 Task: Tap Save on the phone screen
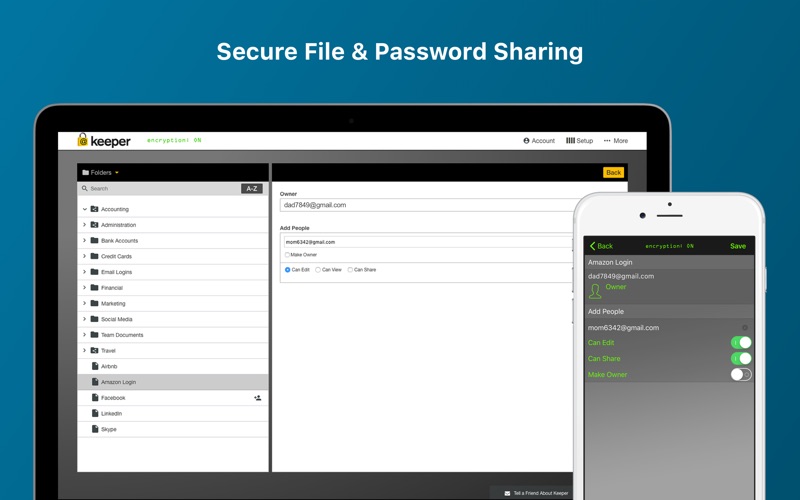click(x=738, y=246)
